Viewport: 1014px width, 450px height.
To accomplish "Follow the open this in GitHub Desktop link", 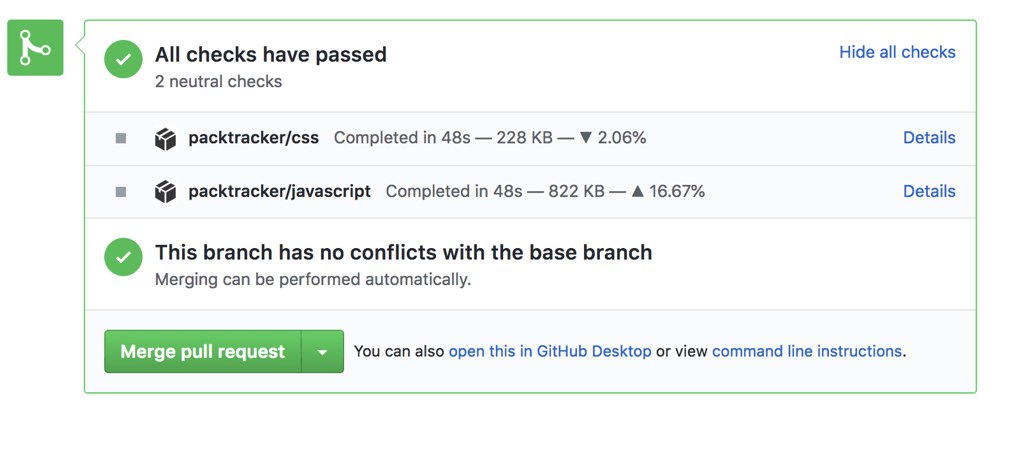I will pos(550,352).
